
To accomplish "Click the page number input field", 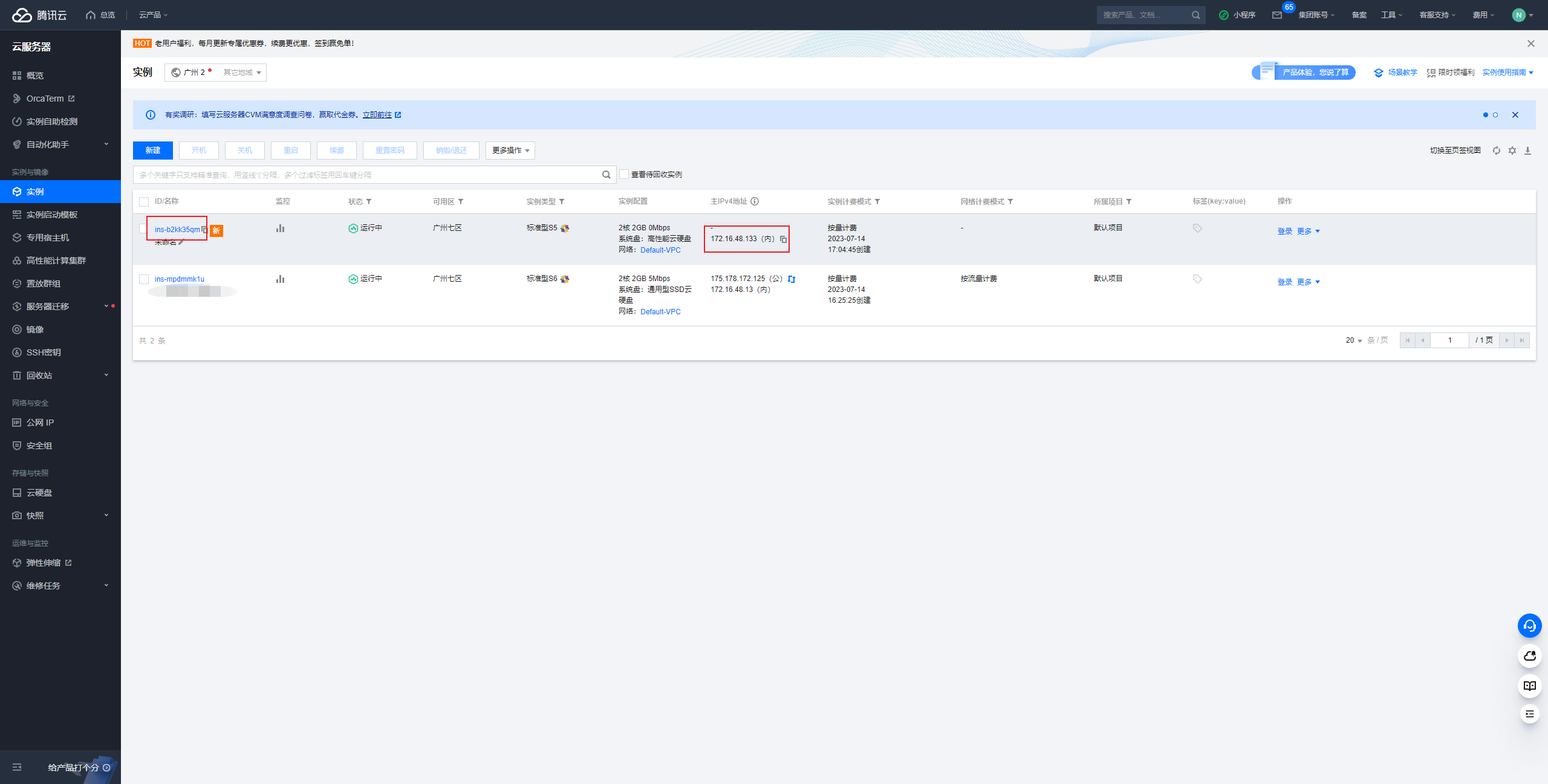I will point(1449,340).
